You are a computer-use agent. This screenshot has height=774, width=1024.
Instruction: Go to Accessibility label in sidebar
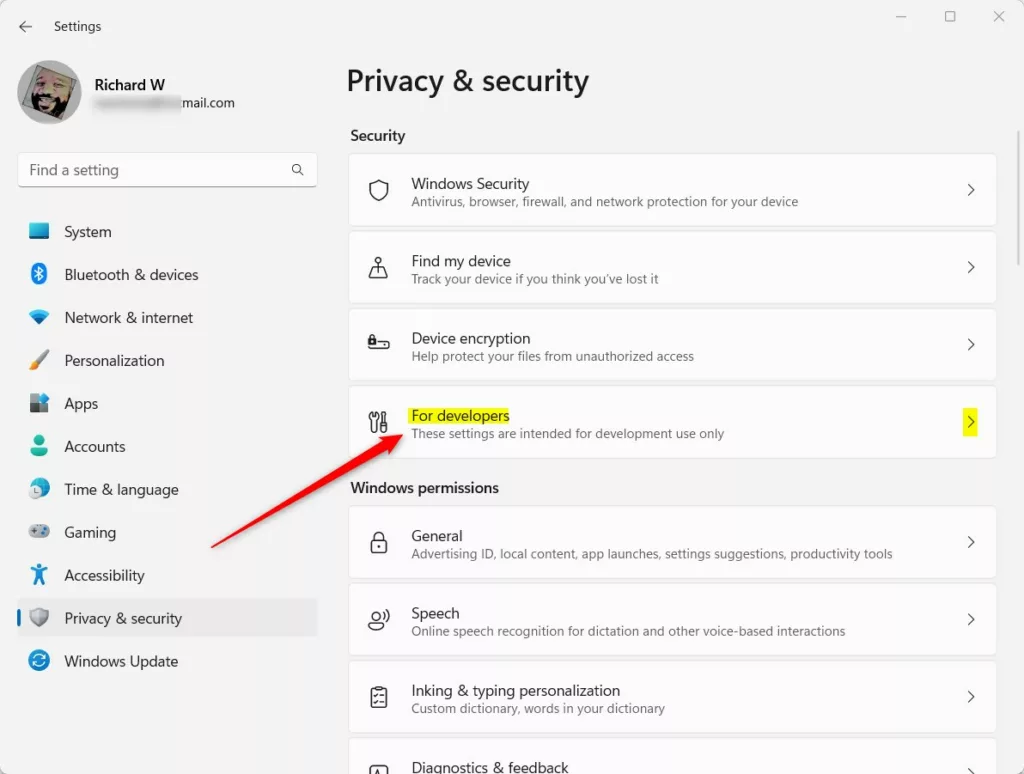[104, 575]
